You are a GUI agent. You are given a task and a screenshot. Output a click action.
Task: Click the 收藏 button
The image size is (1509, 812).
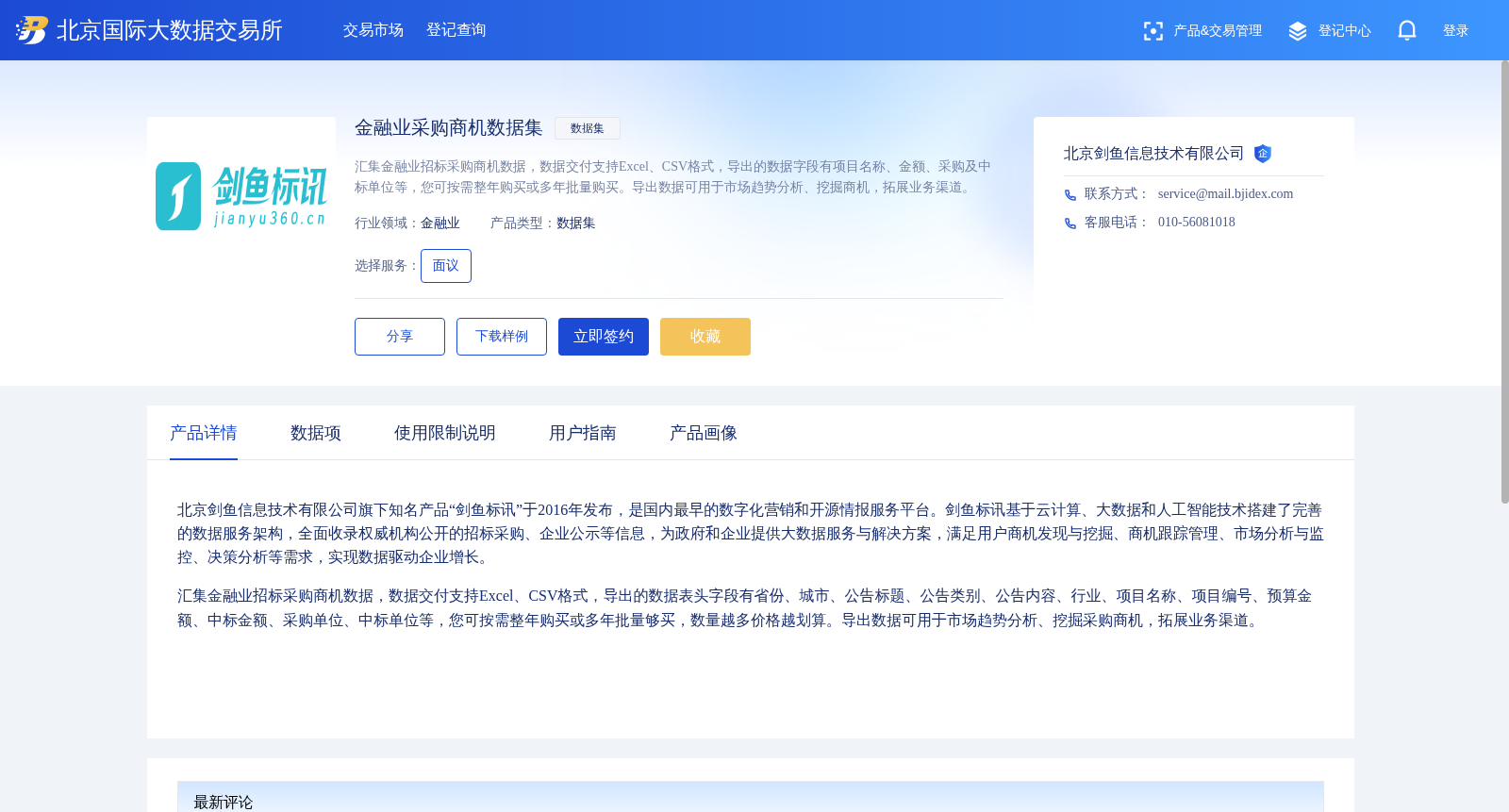705,337
